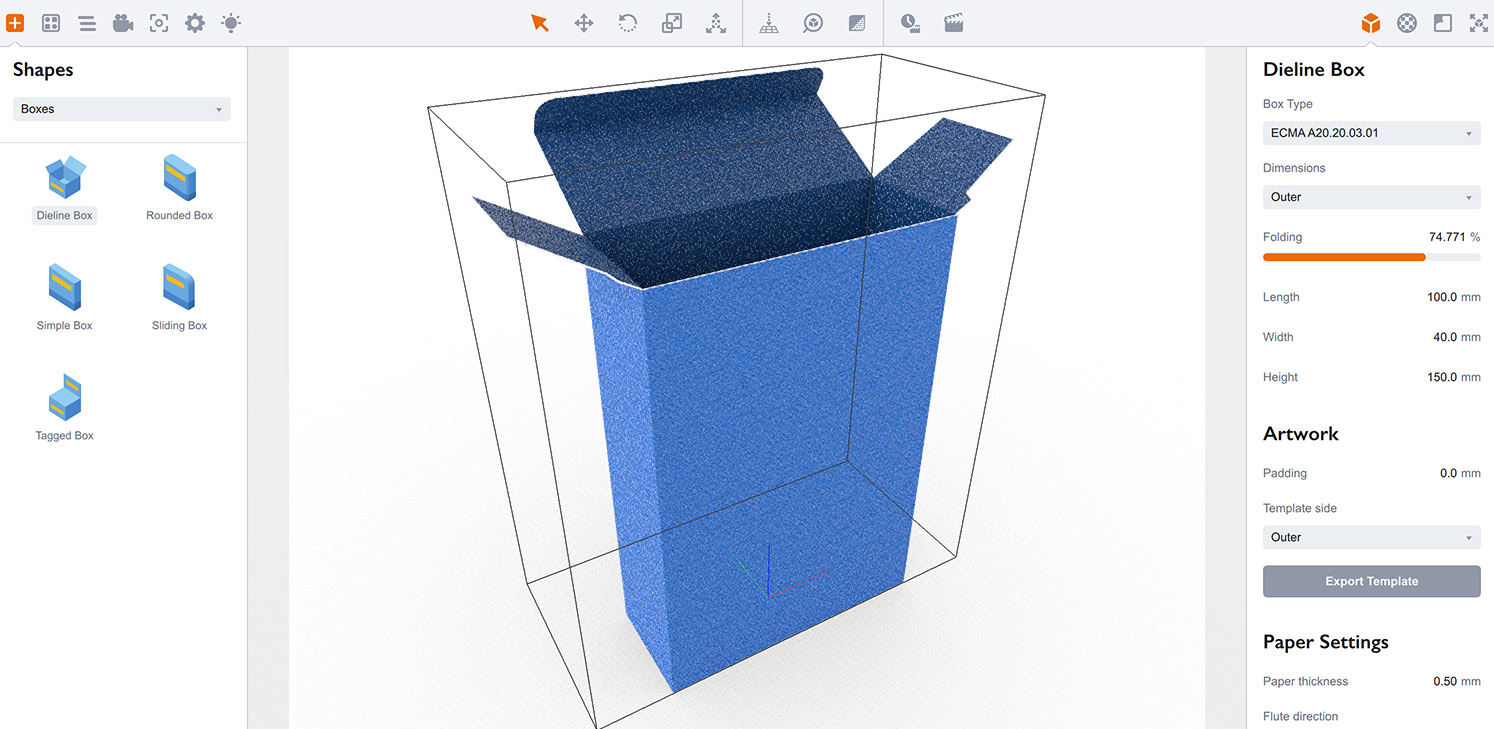Image resolution: width=1494 pixels, height=729 pixels.
Task: Select the arrow selection tool
Action: point(539,22)
